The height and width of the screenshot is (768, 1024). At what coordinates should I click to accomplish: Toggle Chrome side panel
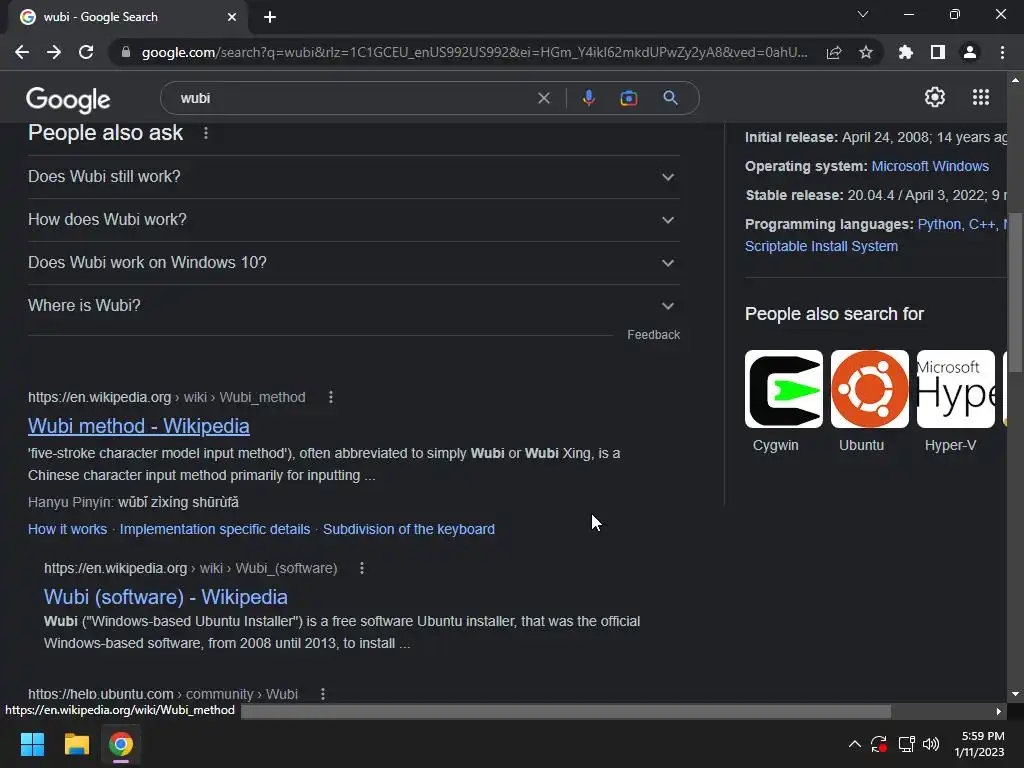(938, 52)
